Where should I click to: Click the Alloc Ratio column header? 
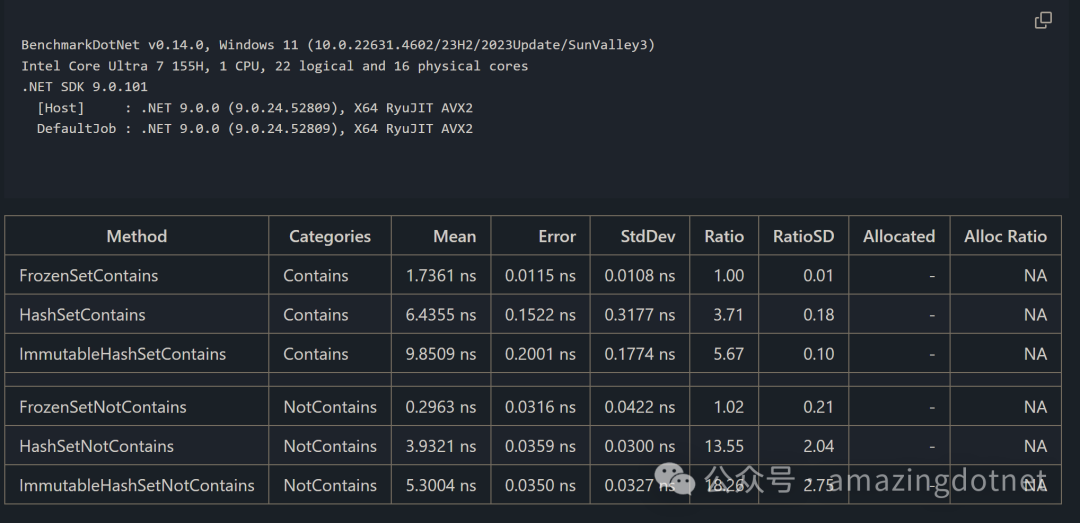(1005, 236)
